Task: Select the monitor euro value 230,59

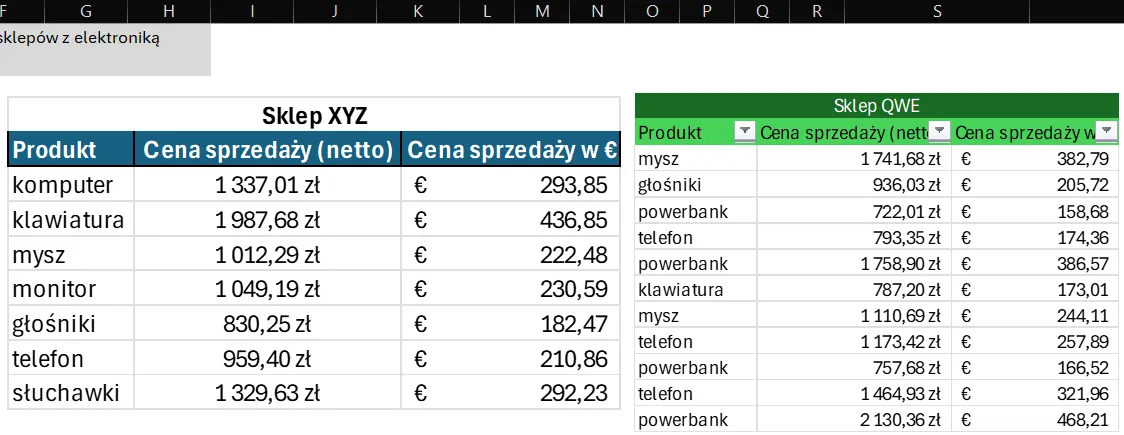Action: [511, 289]
